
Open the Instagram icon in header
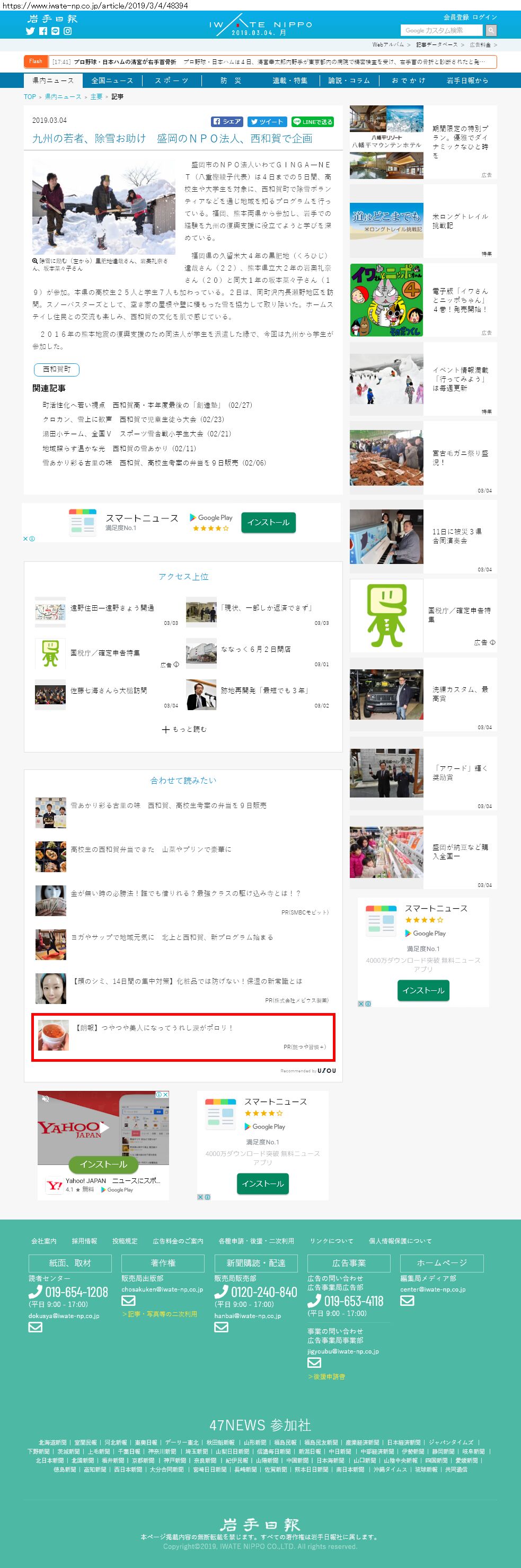click(x=68, y=31)
